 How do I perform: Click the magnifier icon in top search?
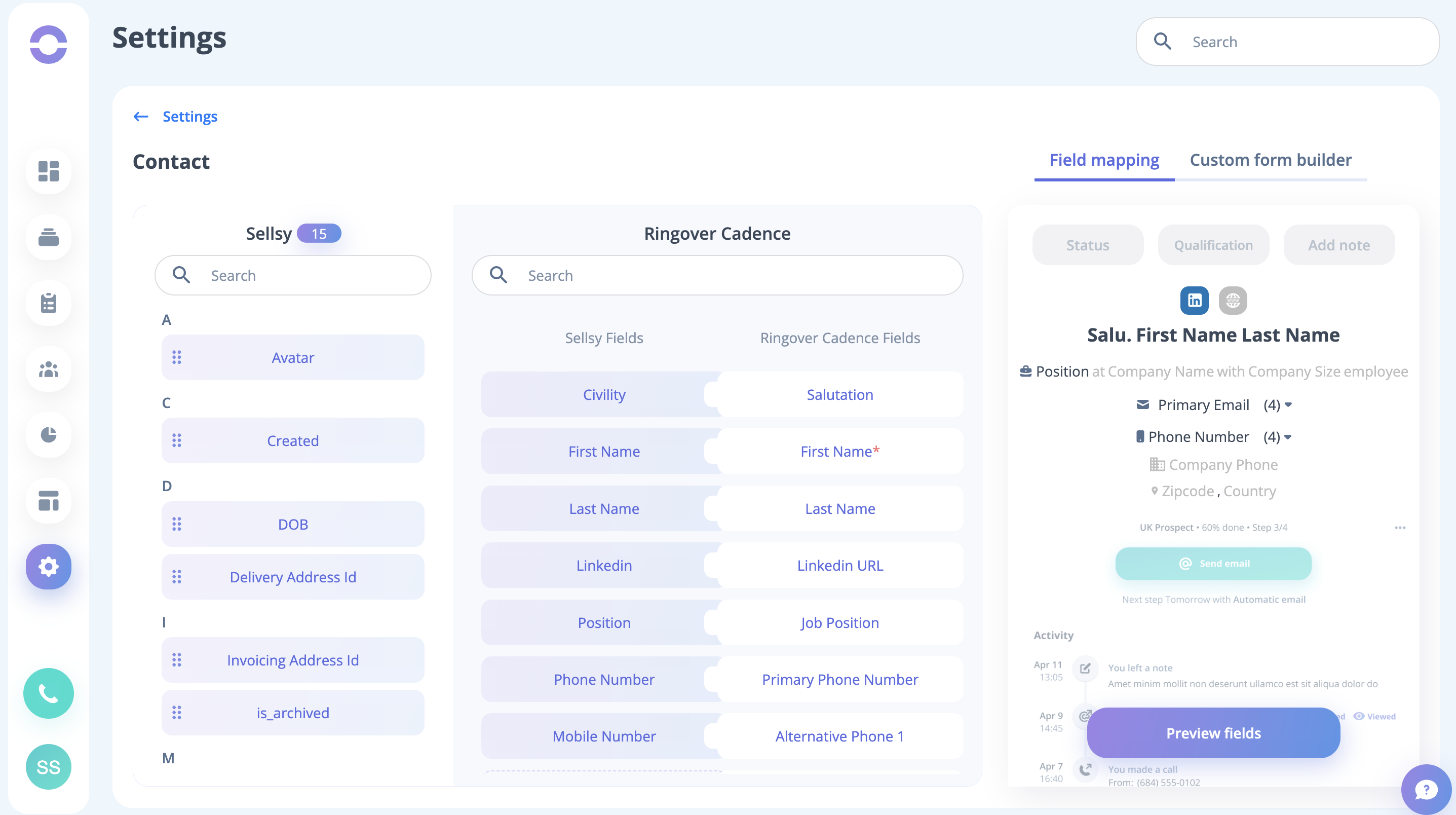[x=1162, y=41]
